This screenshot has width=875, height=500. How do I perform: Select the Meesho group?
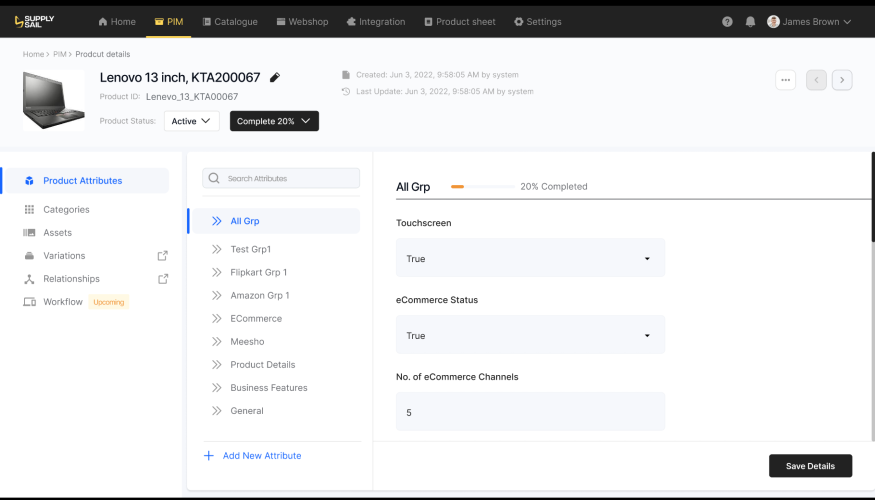click(x=247, y=342)
